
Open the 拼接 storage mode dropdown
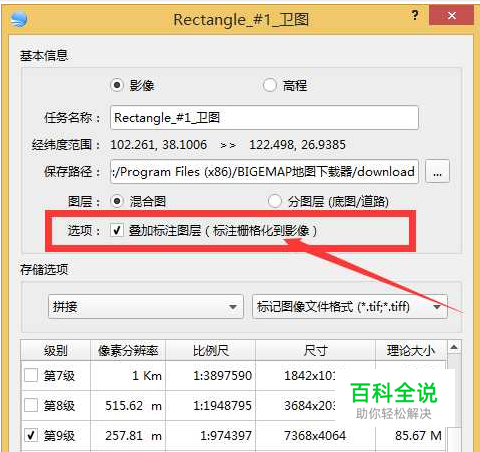click(146, 307)
